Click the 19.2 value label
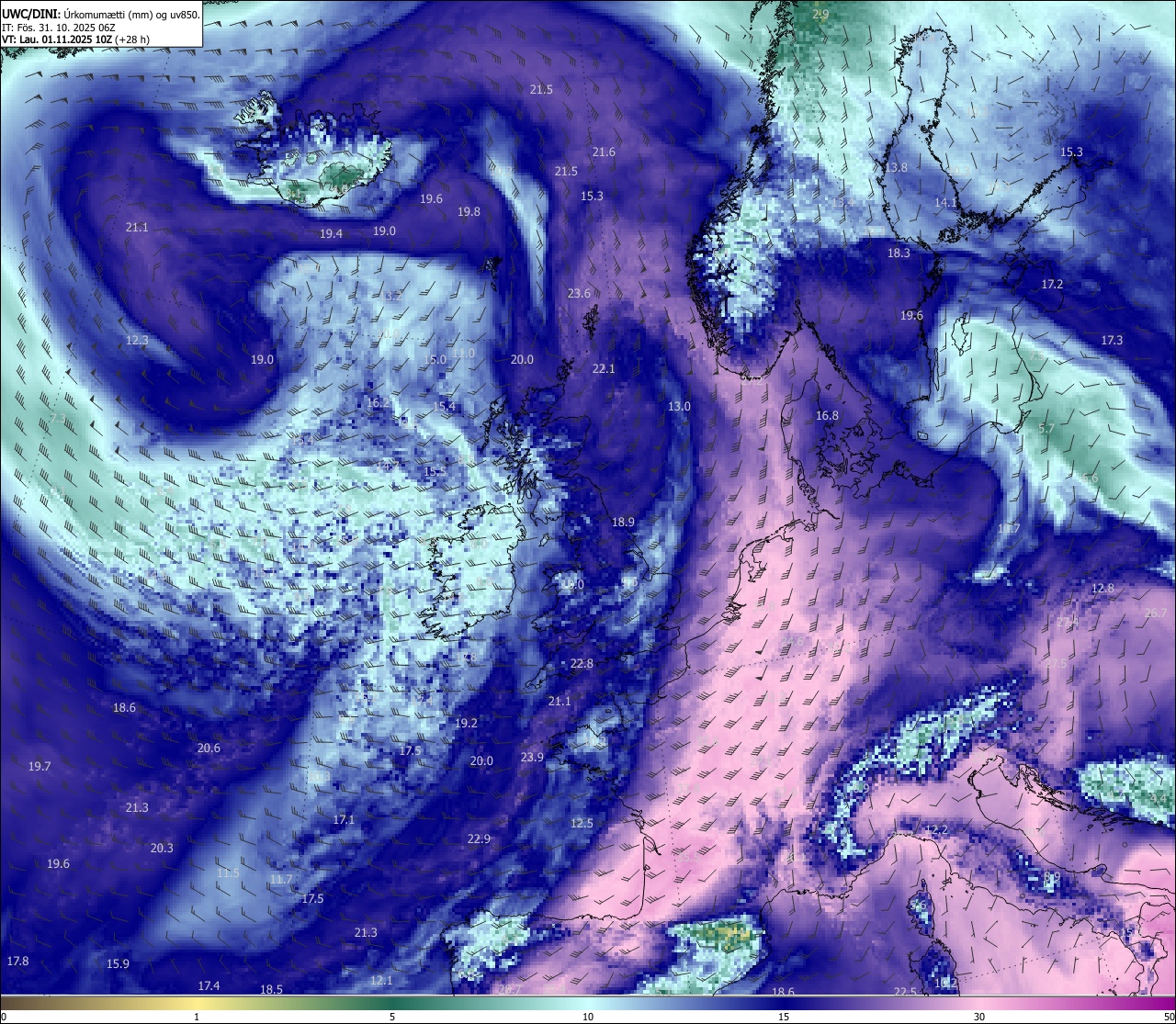Image resolution: width=1176 pixels, height=1024 pixels. click(x=466, y=723)
